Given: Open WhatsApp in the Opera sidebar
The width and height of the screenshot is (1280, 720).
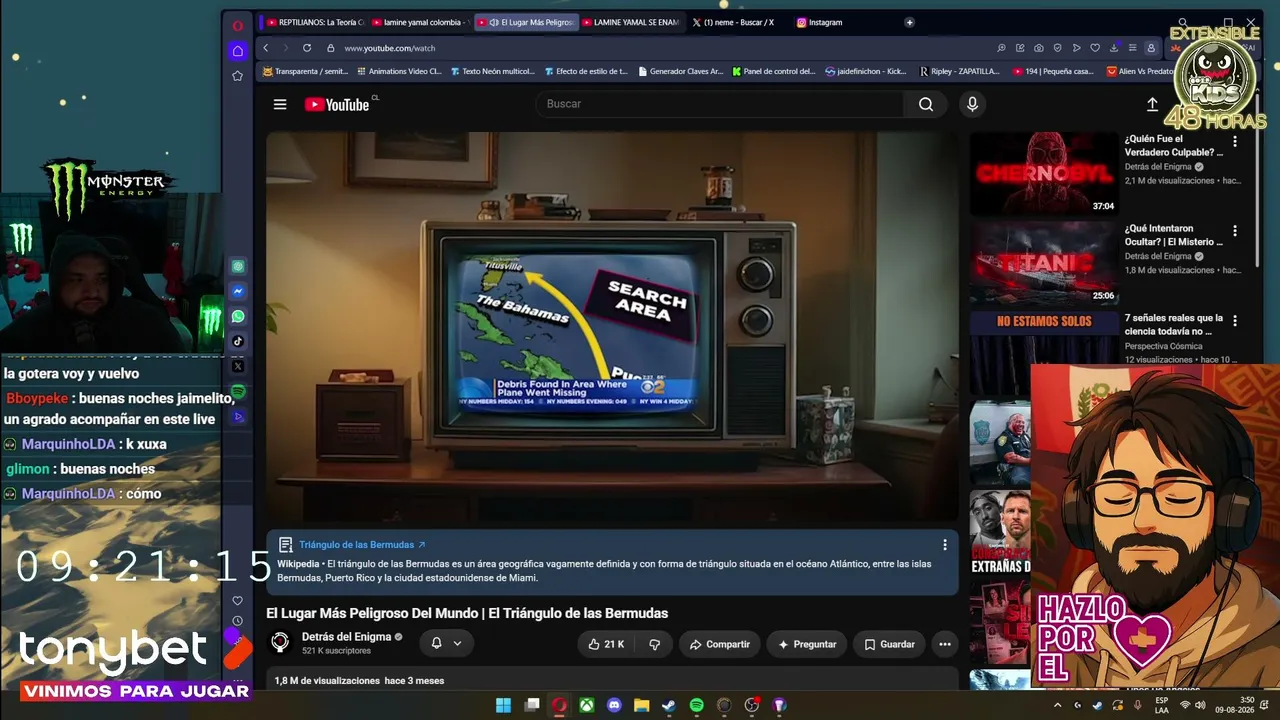Looking at the screenshot, I should pyautogui.click(x=238, y=316).
